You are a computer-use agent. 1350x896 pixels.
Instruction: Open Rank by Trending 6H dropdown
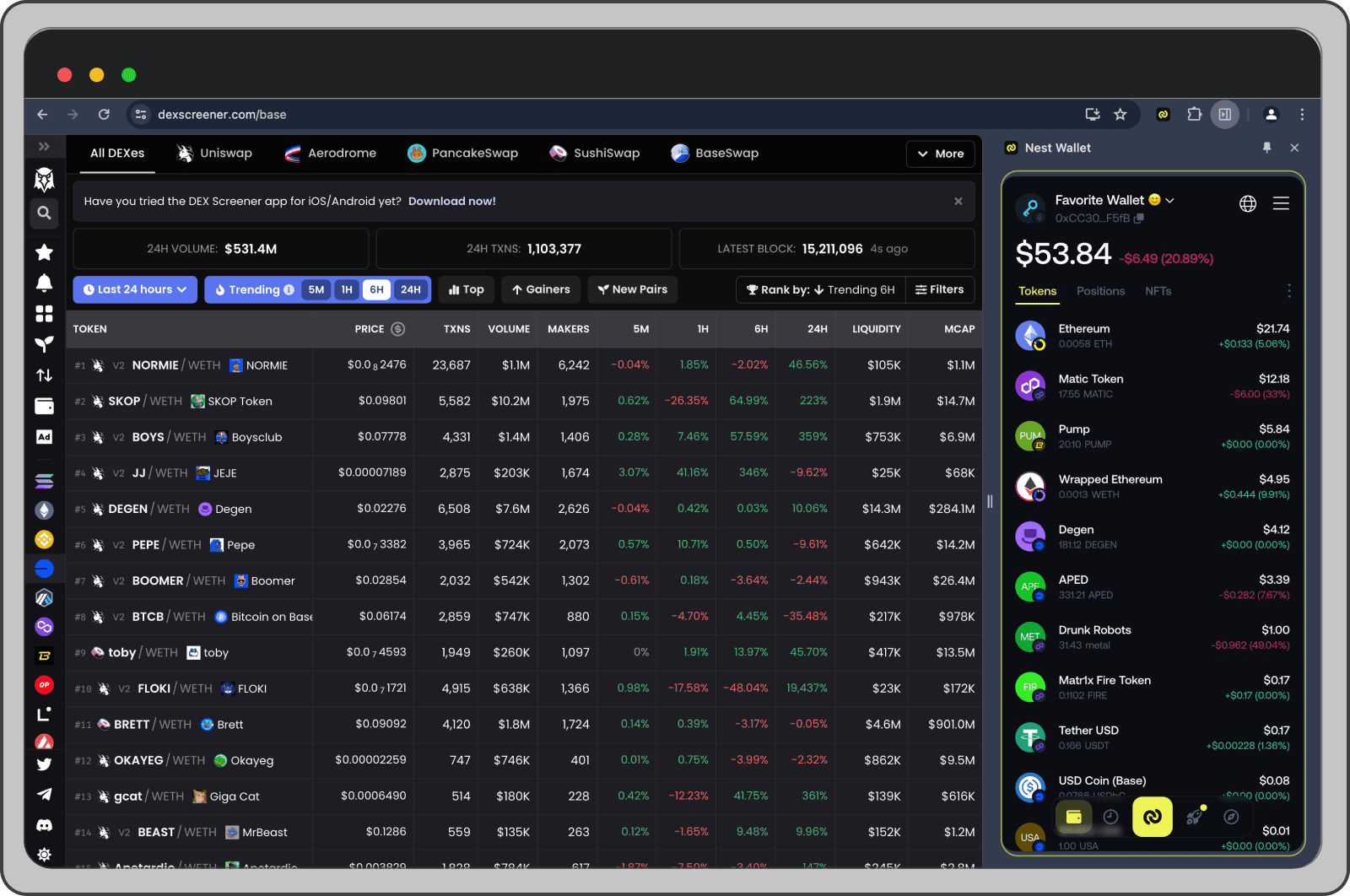pyautogui.click(x=820, y=289)
